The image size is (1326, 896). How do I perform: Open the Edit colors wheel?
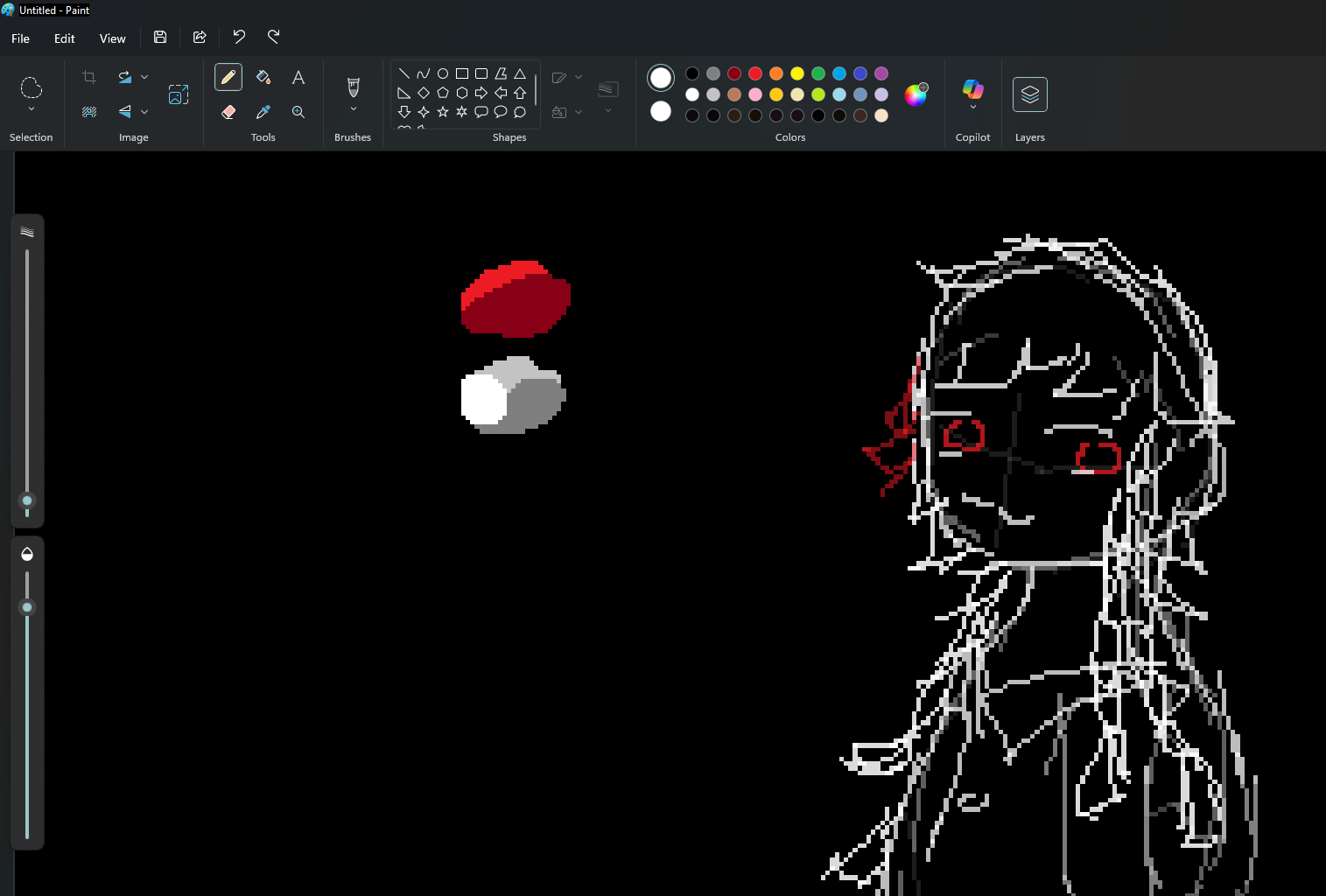(x=916, y=94)
